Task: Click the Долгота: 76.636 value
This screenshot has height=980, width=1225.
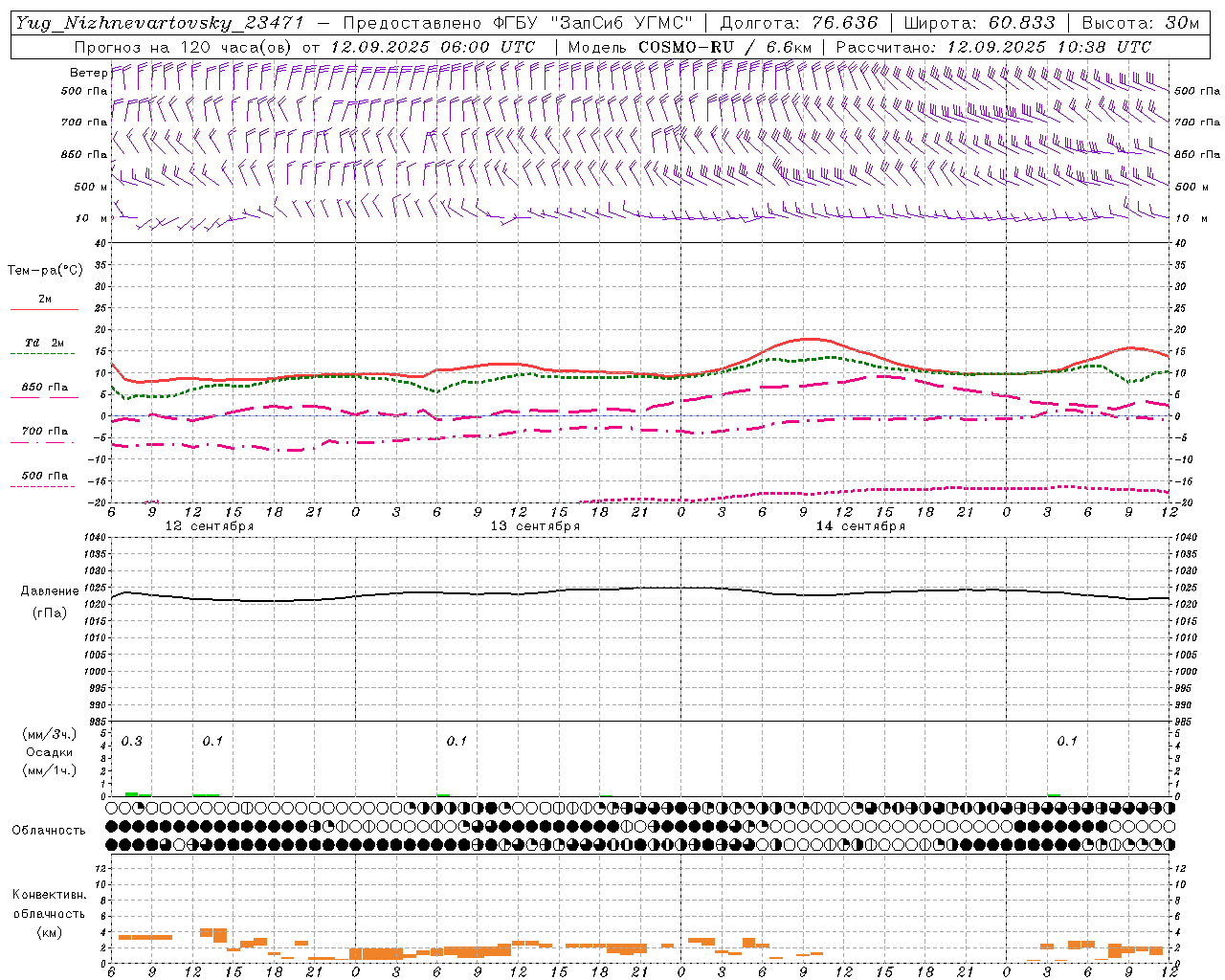Action: point(798,23)
